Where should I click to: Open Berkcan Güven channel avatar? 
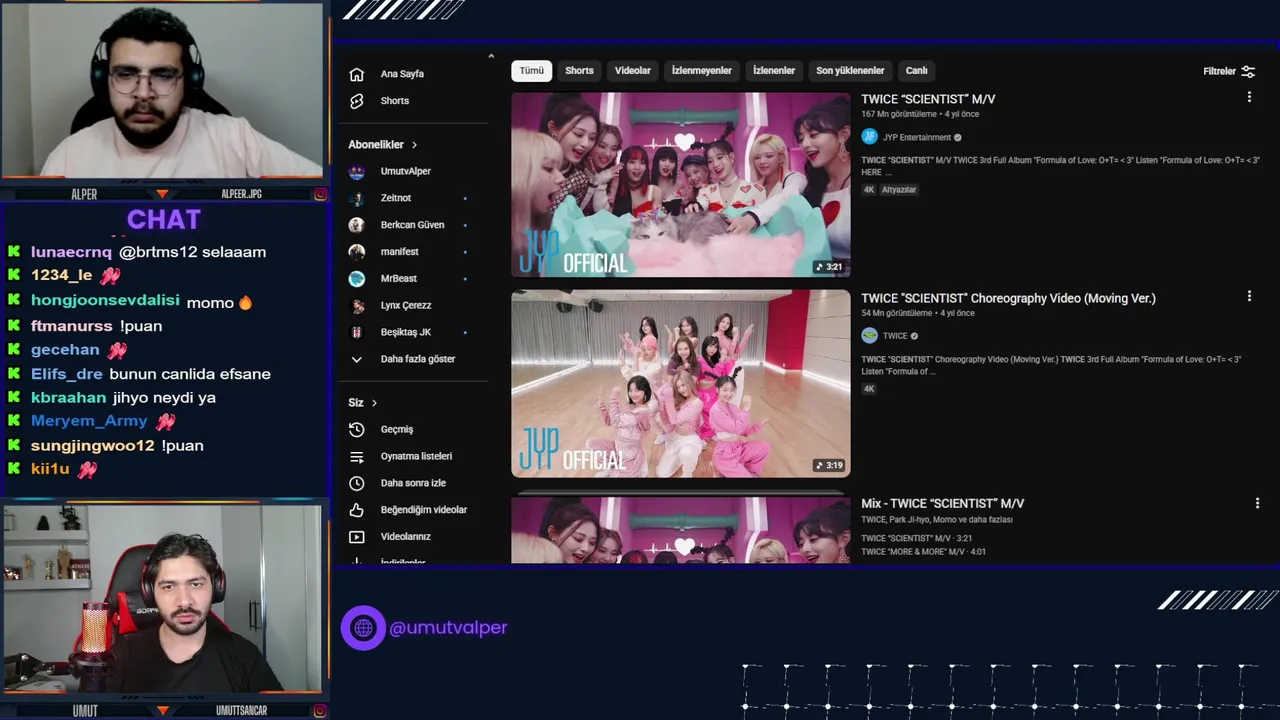356,225
